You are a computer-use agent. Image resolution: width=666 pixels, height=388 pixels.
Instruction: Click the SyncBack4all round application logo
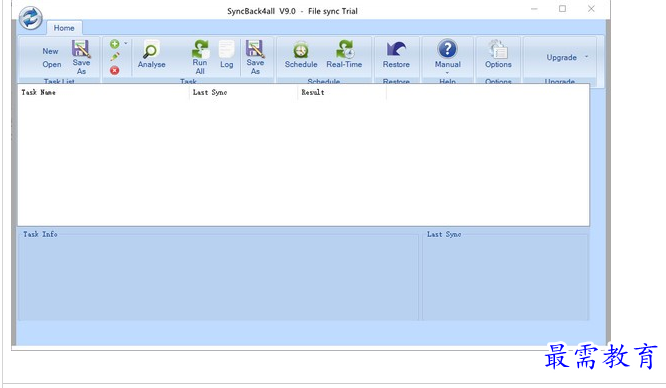31,18
